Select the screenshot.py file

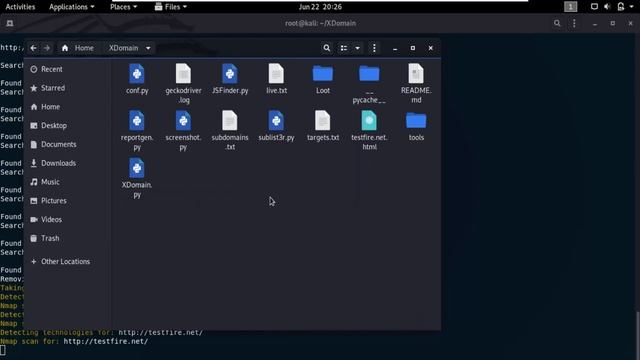[183, 131]
